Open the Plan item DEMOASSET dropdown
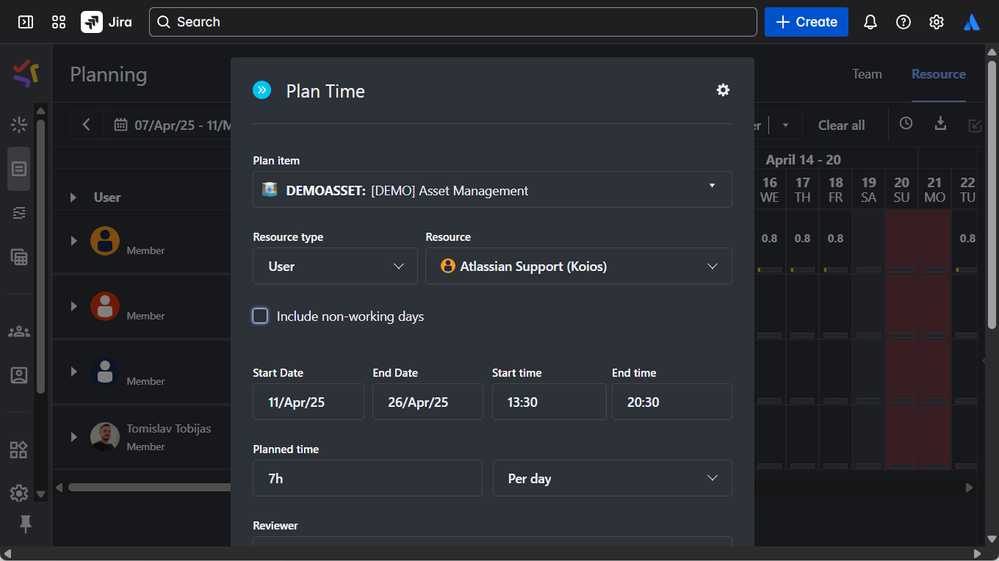999x561 pixels. [x=492, y=190]
